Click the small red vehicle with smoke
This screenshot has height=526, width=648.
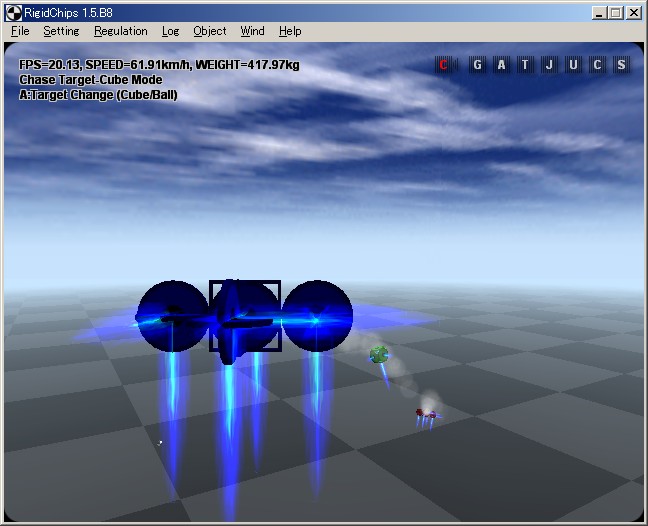[426, 413]
